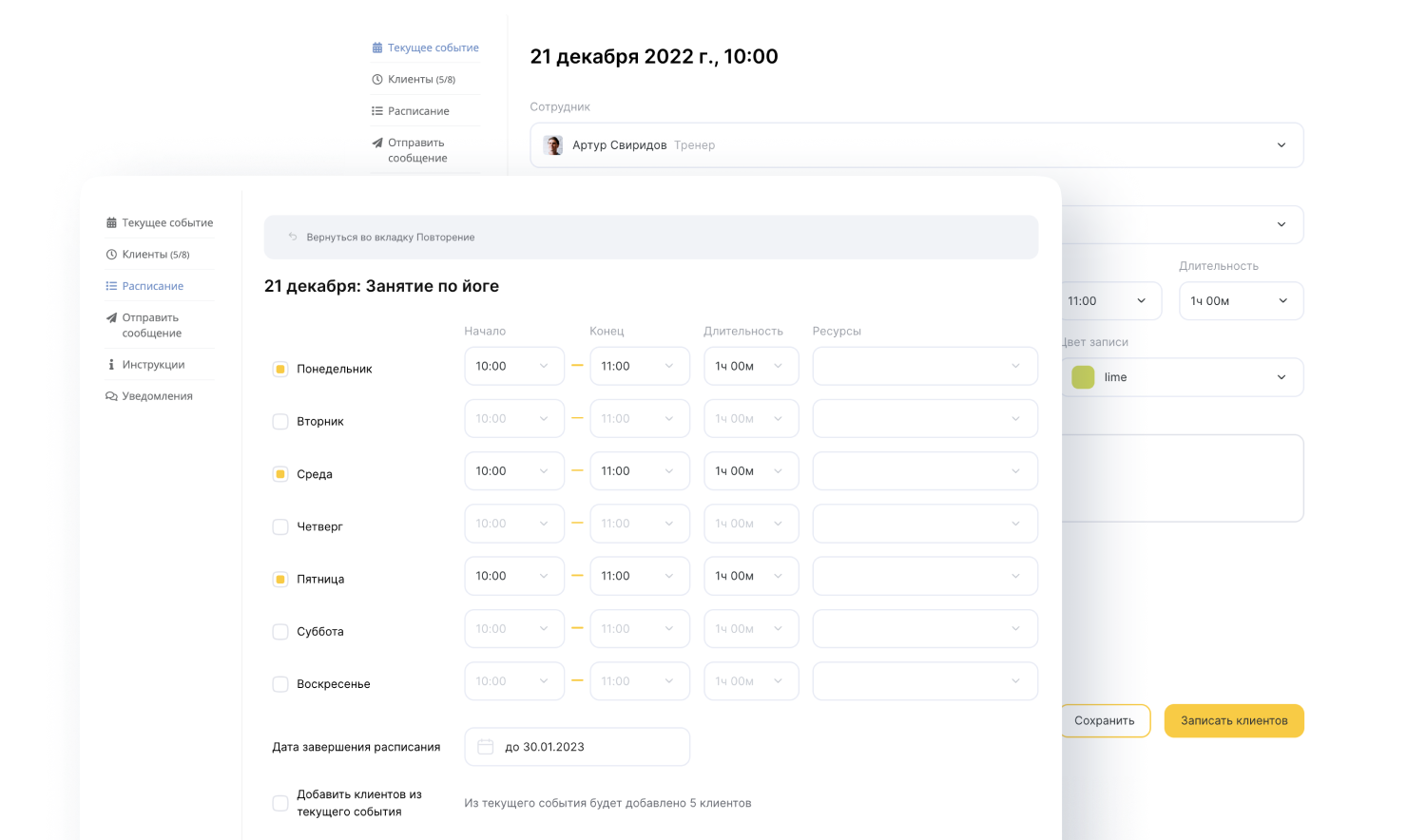1407x840 pixels.
Task: Click the Сохранить button
Action: [x=1105, y=720]
